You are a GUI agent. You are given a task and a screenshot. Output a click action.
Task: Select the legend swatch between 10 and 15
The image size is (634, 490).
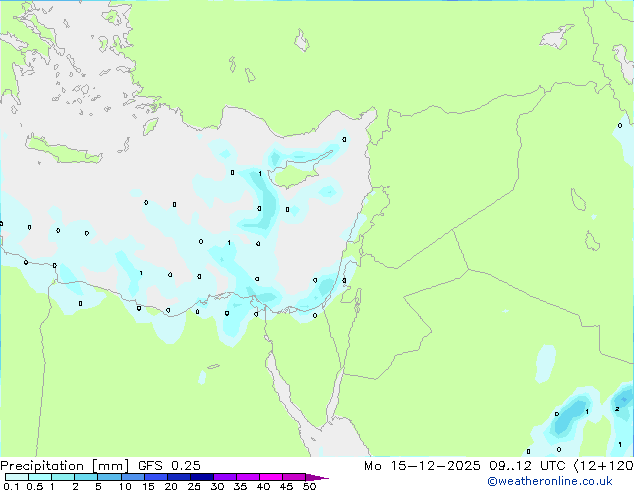132,477
